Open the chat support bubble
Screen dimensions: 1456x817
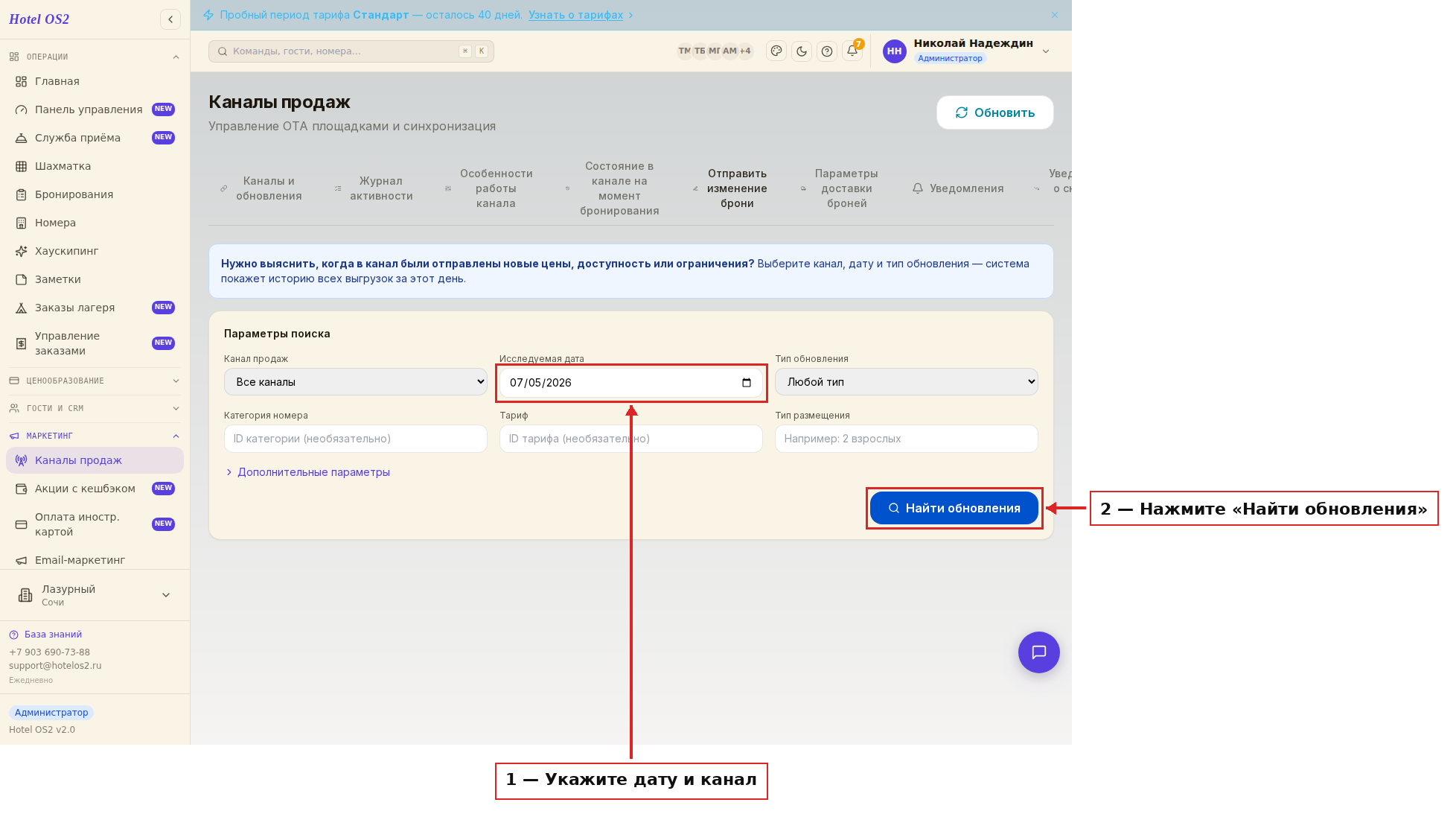point(1039,652)
